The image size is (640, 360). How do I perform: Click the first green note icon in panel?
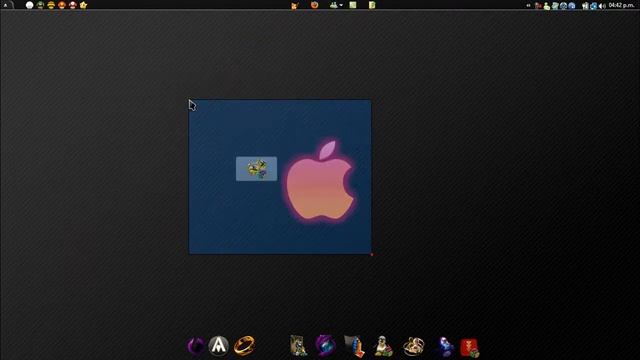353,5
